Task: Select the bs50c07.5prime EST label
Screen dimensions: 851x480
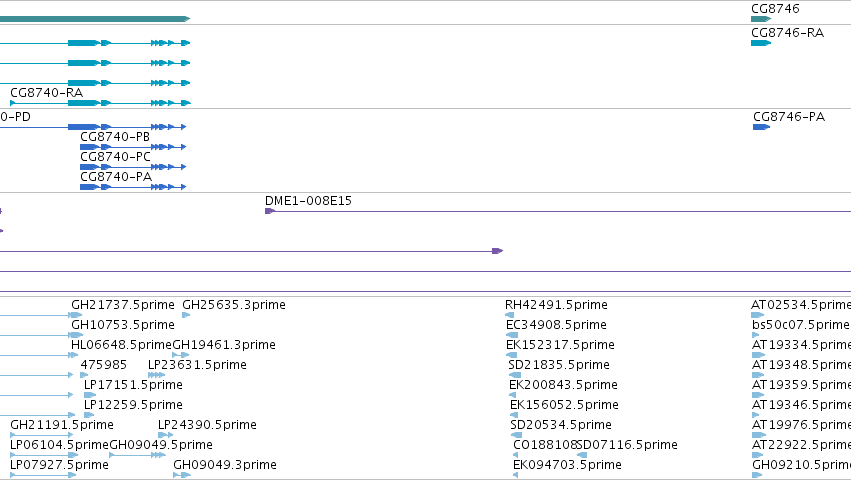Action: coord(801,325)
